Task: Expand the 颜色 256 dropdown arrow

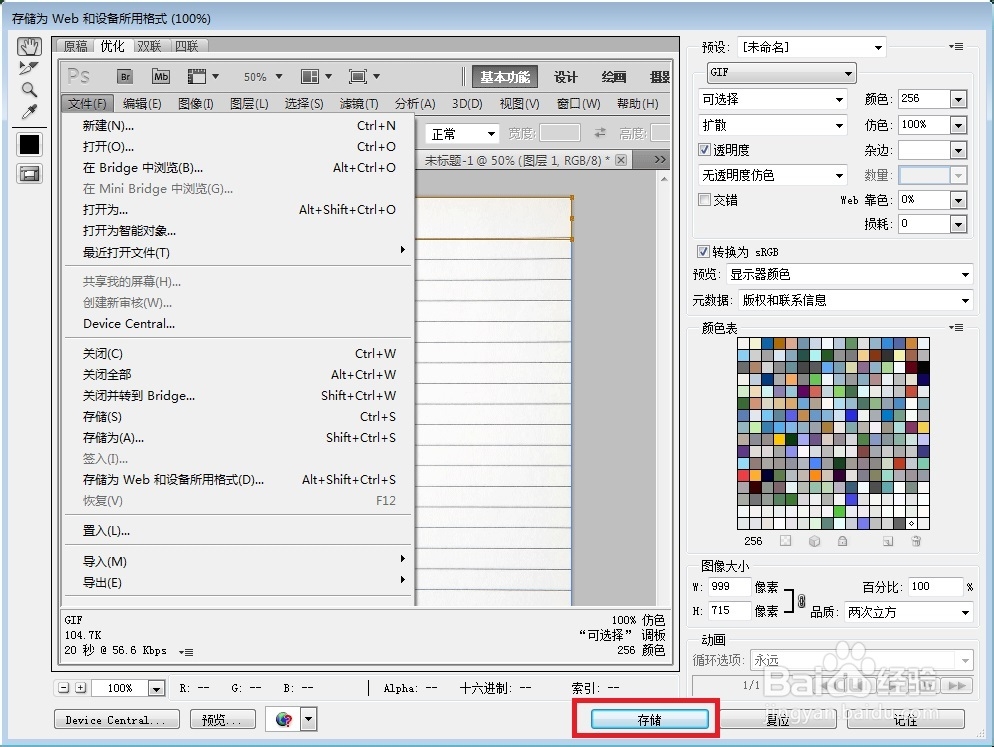Action: tap(958, 99)
